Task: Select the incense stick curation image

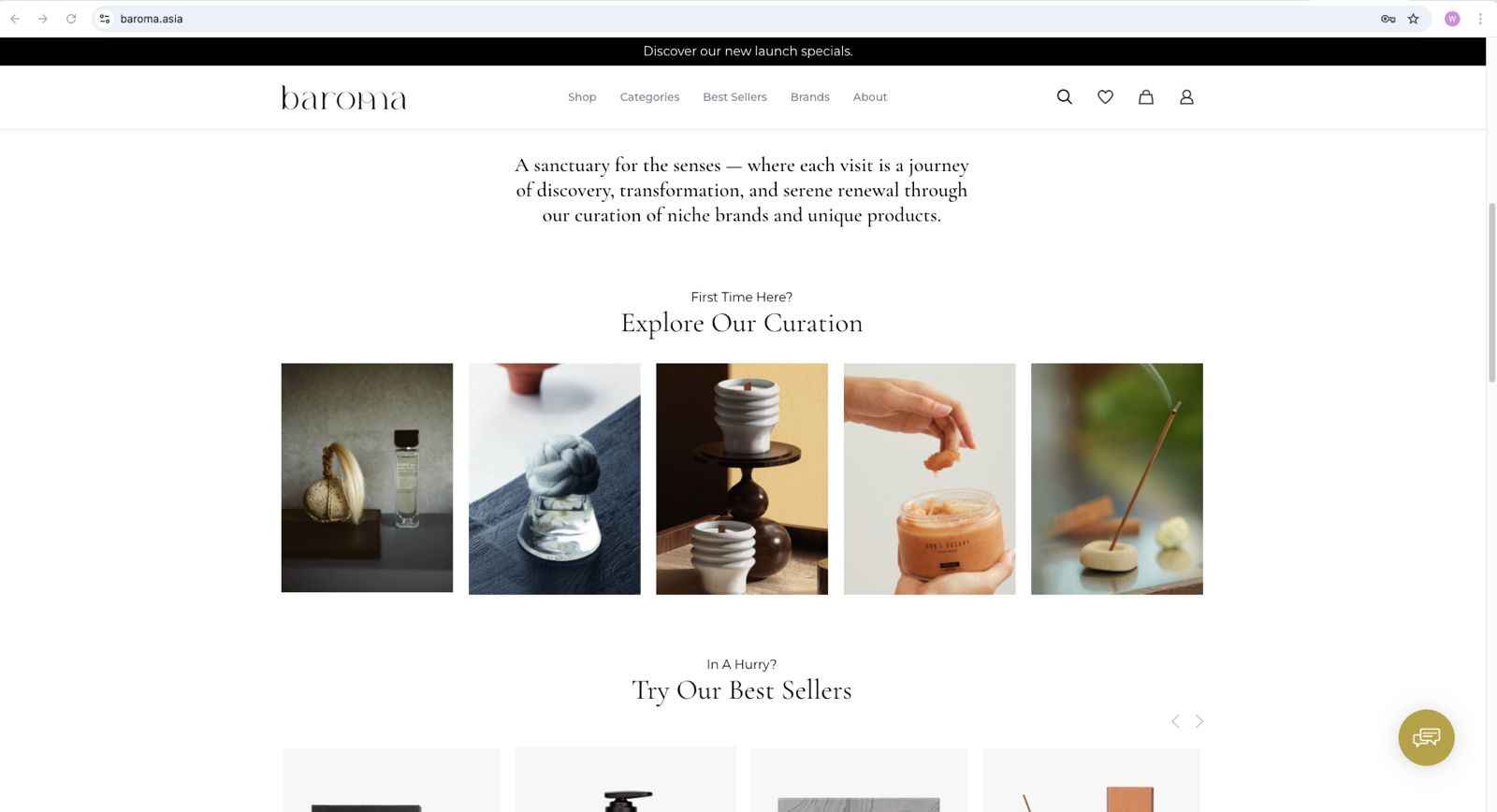Action: pos(1117,479)
